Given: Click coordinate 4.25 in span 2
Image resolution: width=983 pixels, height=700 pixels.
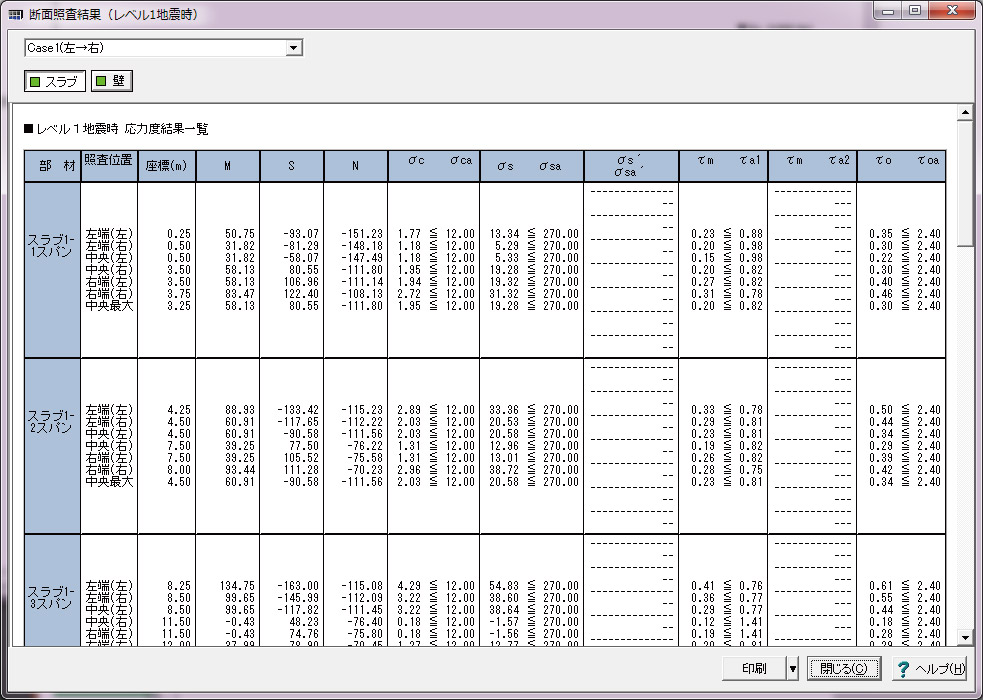Looking at the screenshot, I should point(179,410).
